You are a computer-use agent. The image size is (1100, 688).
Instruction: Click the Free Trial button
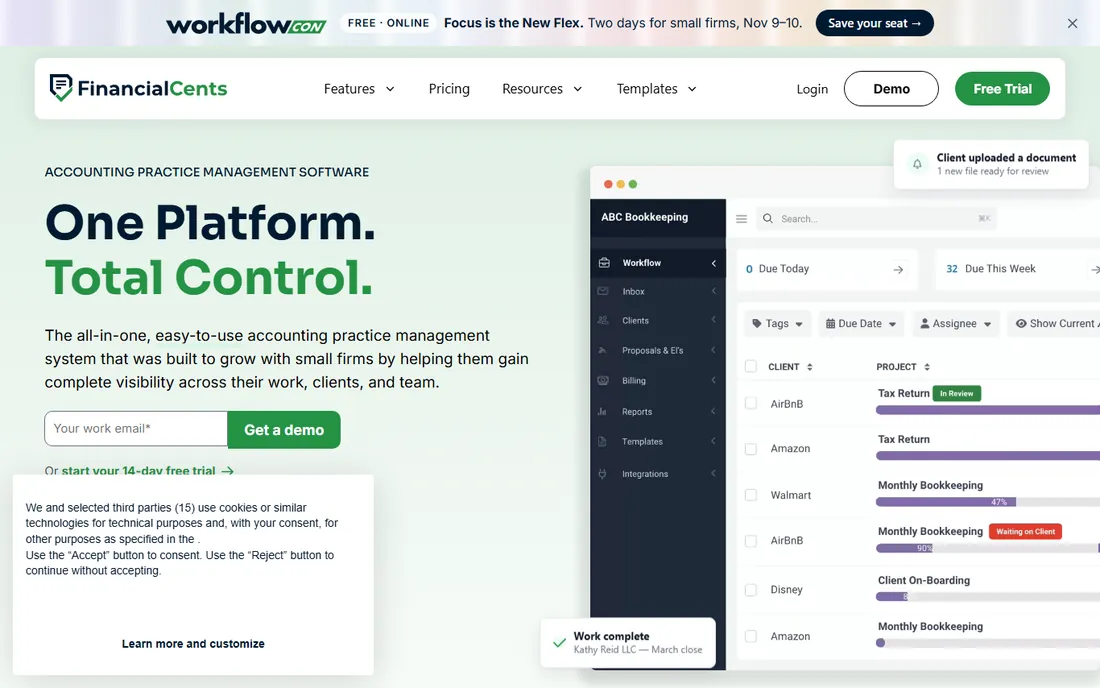tap(1002, 89)
